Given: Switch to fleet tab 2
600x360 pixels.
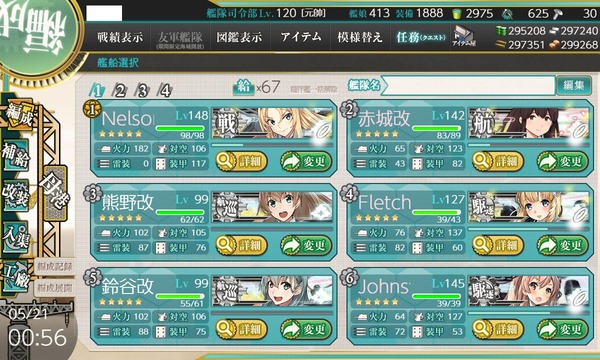Looking at the screenshot, I should pyautogui.click(x=119, y=91).
